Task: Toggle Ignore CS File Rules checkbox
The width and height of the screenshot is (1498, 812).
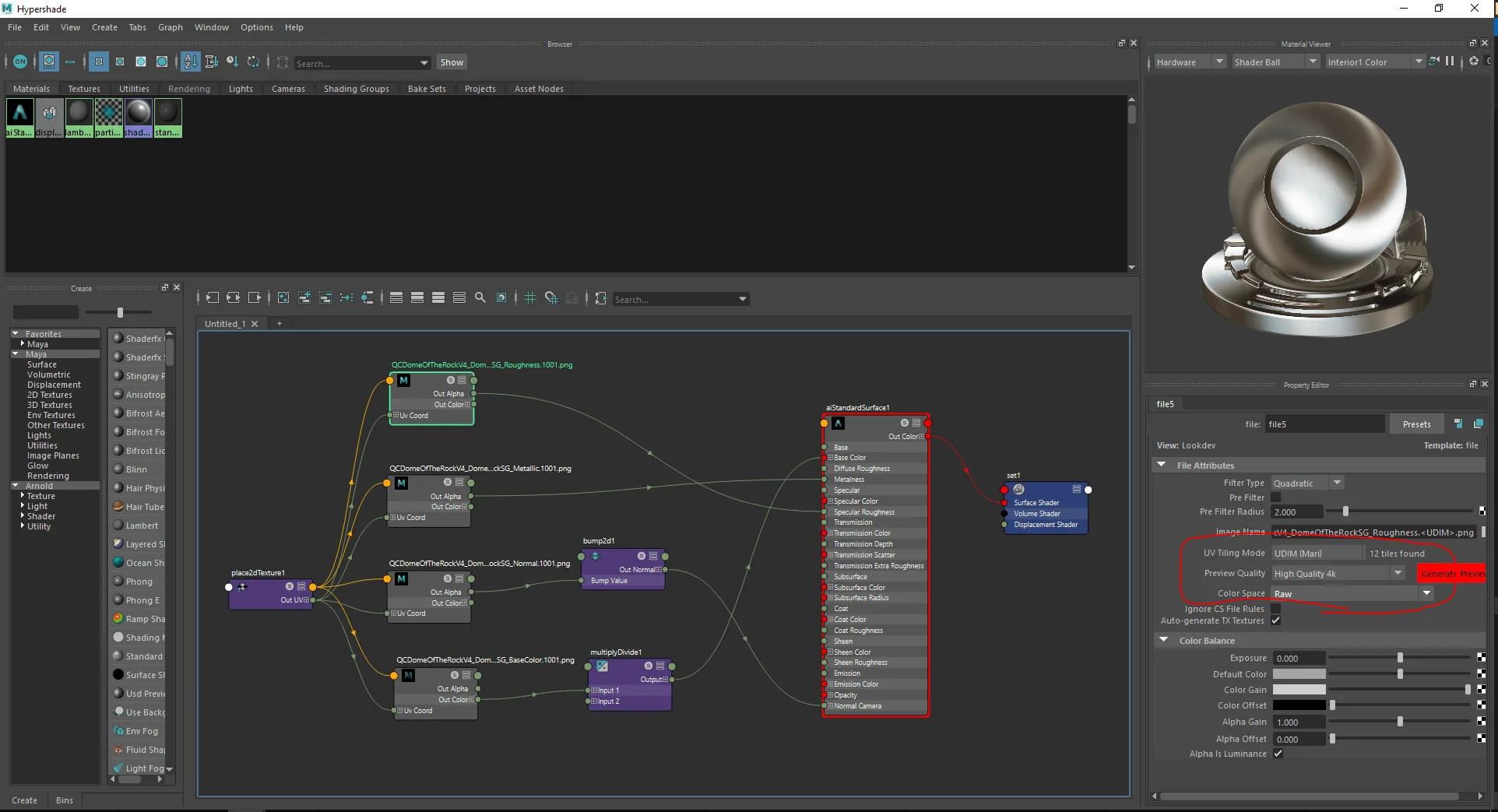Action: 1276,609
